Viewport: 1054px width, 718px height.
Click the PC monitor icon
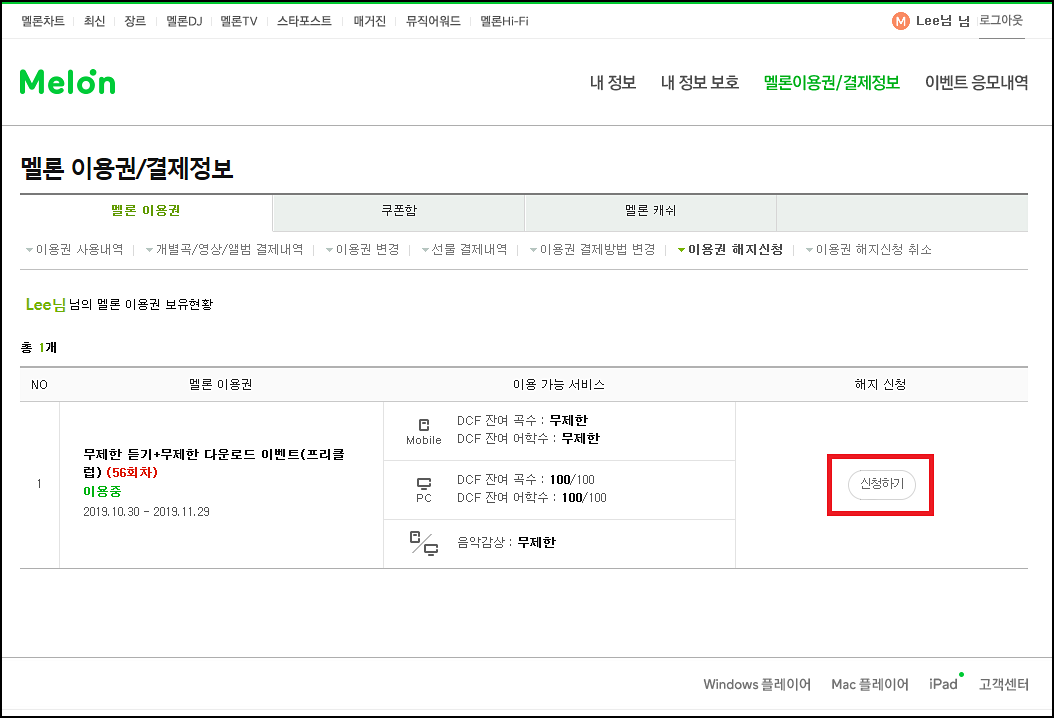pyautogui.click(x=423, y=483)
